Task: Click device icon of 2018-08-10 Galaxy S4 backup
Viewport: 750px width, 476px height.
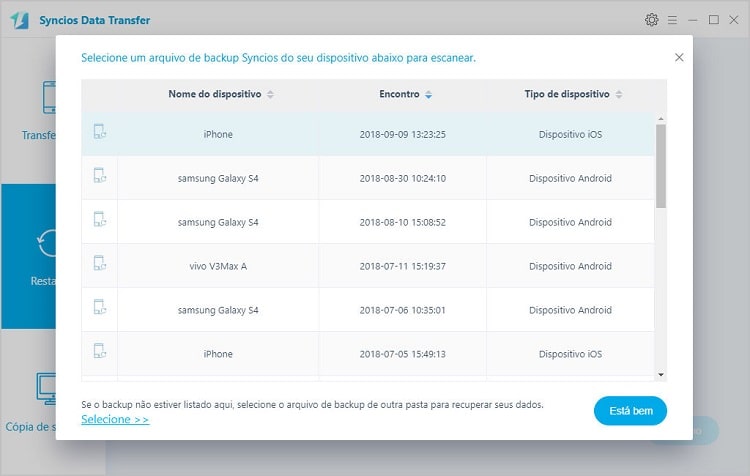Action: click(x=99, y=219)
